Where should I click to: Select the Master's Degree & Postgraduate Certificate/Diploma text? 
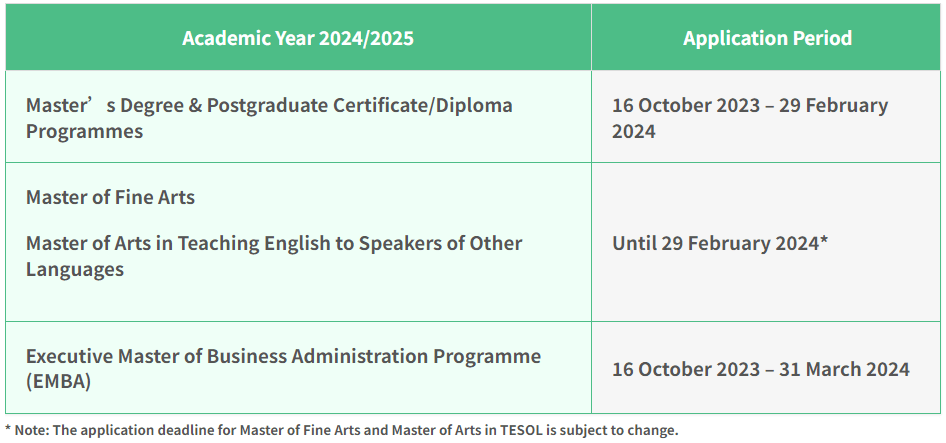tap(269, 105)
